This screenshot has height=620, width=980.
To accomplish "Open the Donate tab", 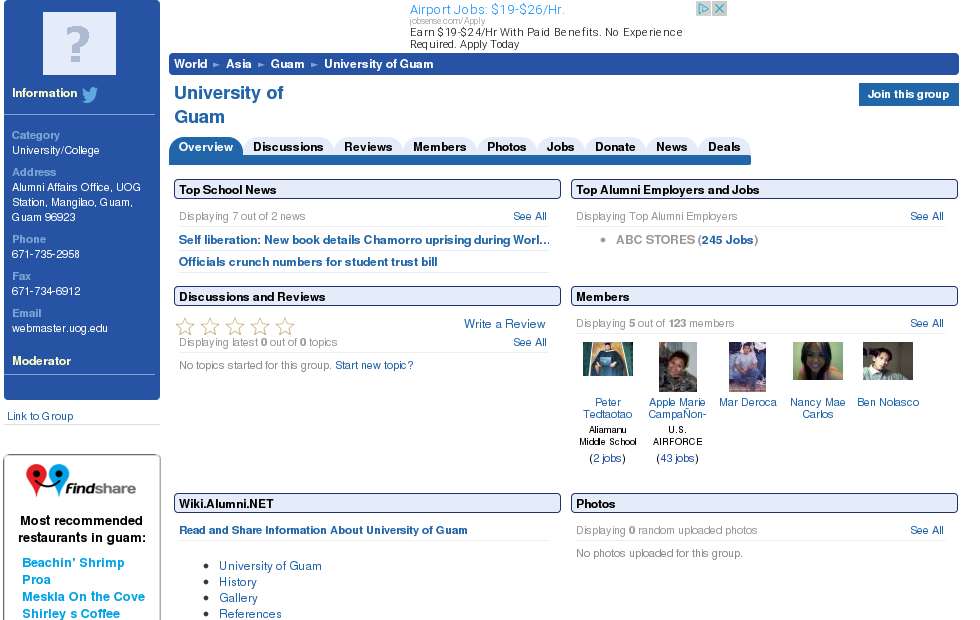I will point(615,147).
